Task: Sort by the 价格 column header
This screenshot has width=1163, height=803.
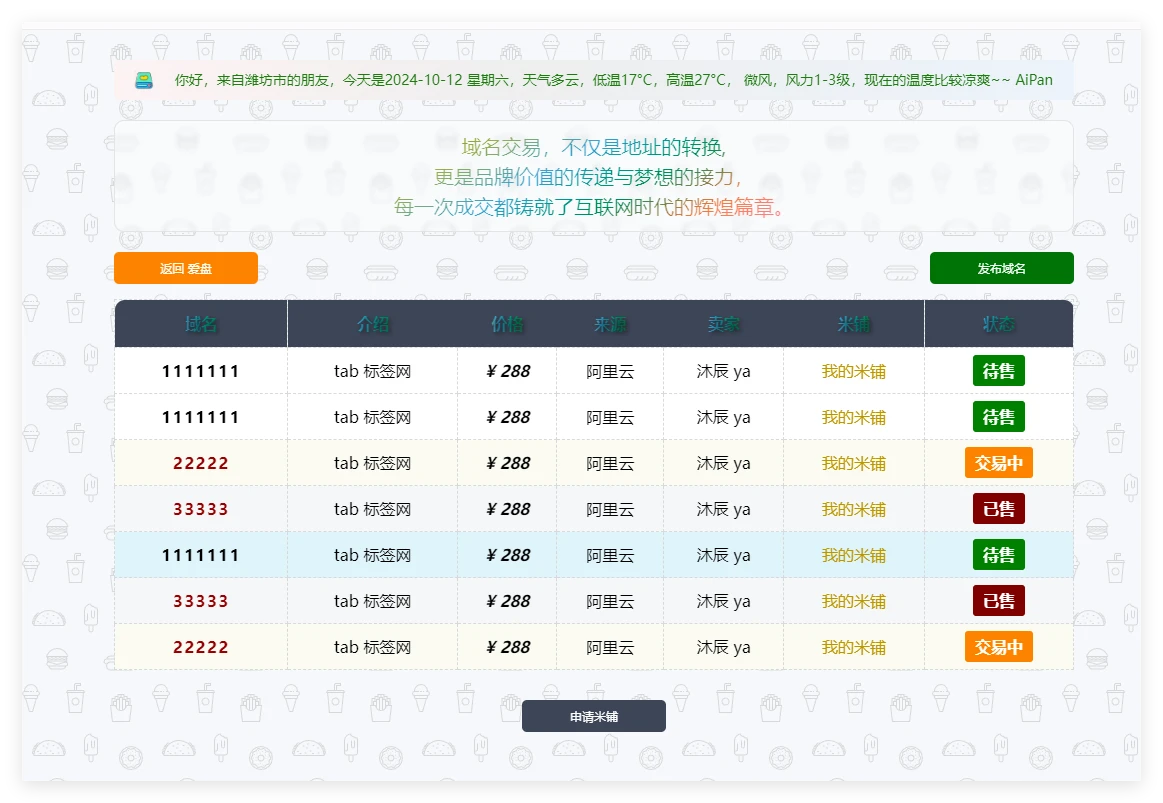Action: [x=507, y=324]
